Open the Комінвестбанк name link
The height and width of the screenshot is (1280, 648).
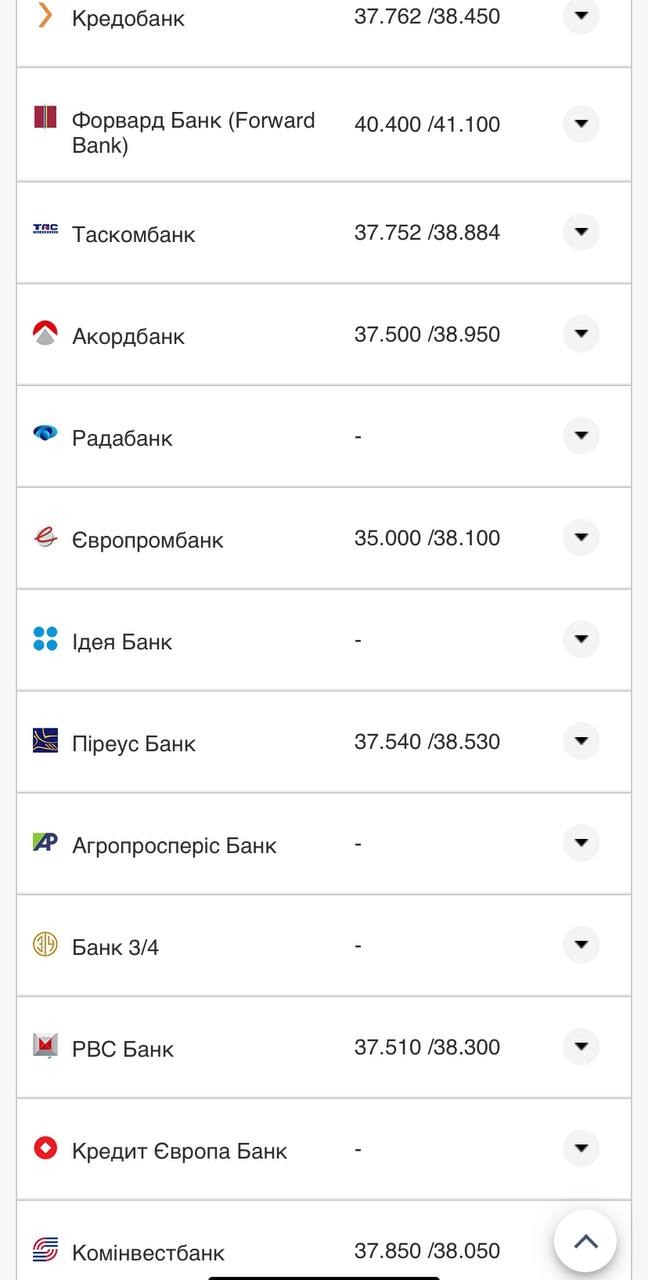[x=148, y=1253]
